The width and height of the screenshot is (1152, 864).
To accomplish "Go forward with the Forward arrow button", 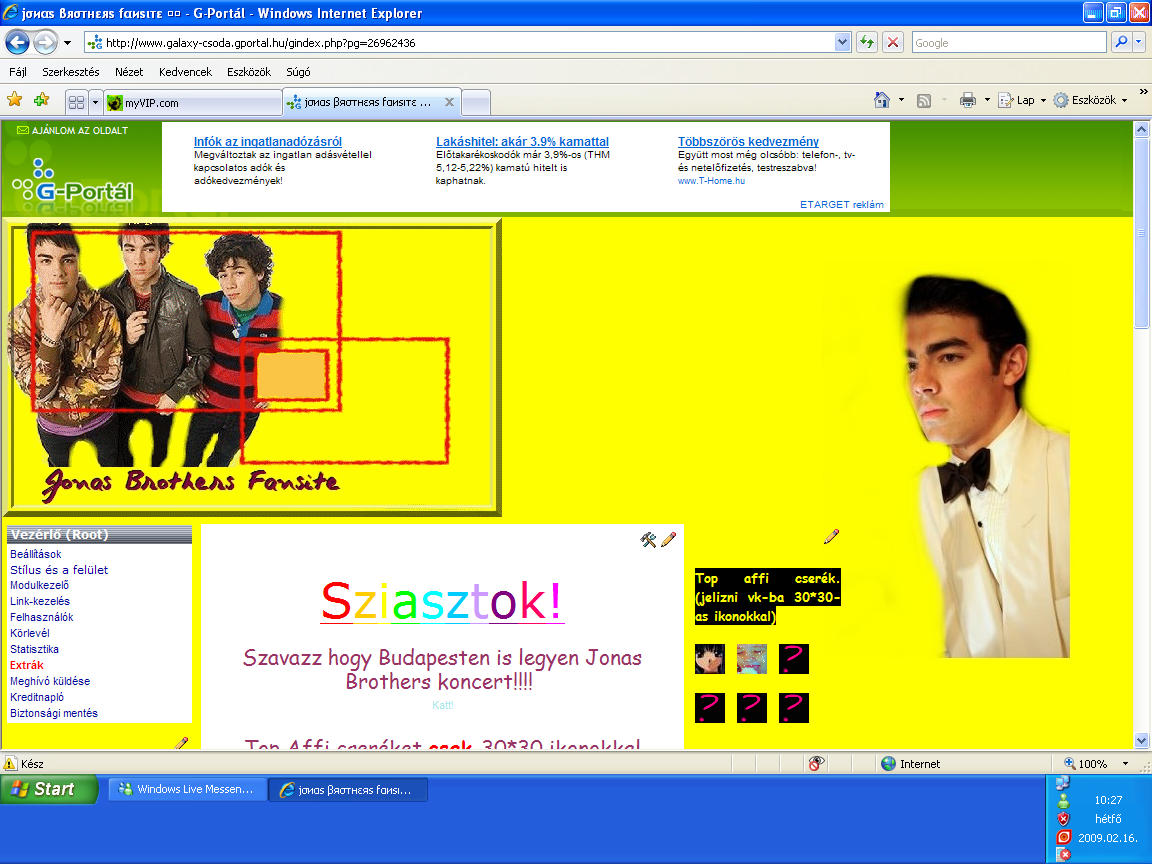I will (x=46, y=43).
